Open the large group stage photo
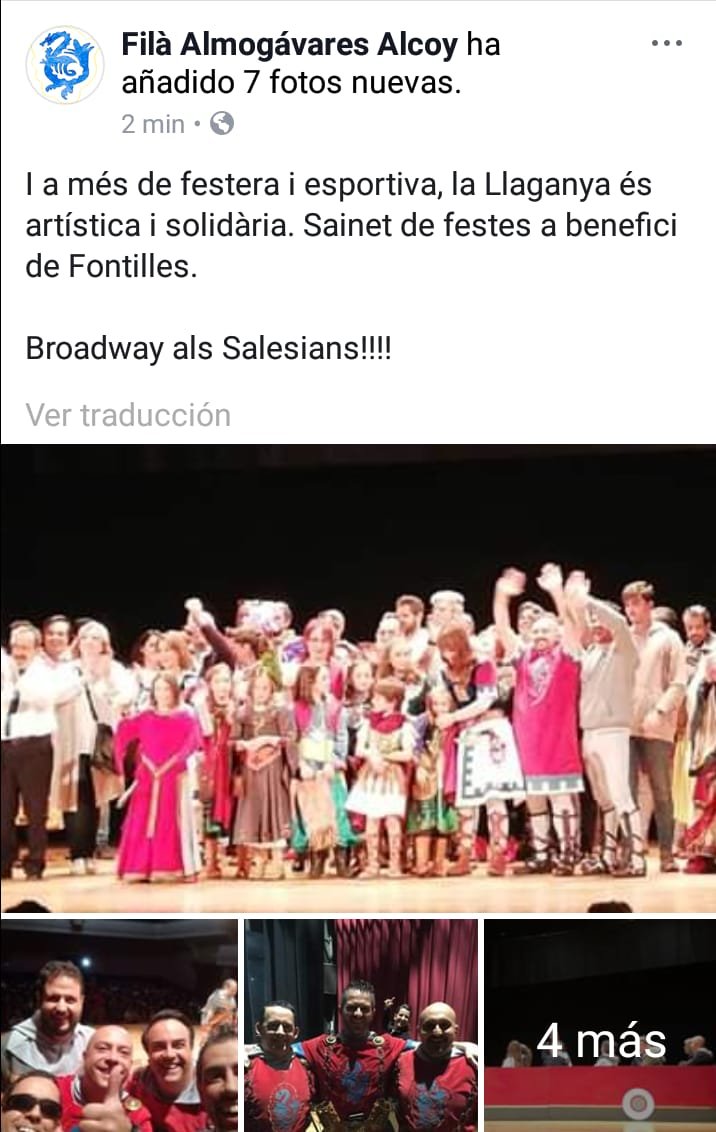This screenshot has height=1132, width=716. pyautogui.click(x=358, y=679)
